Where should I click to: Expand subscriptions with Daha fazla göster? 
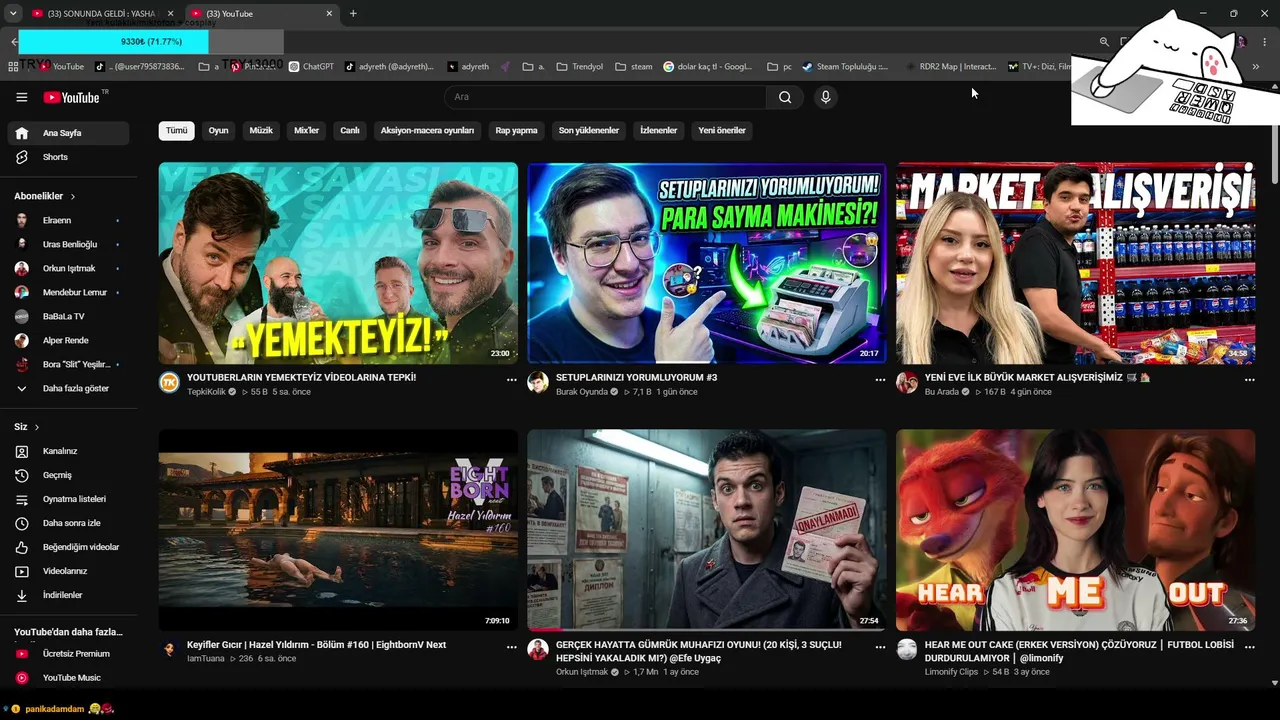(68, 388)
